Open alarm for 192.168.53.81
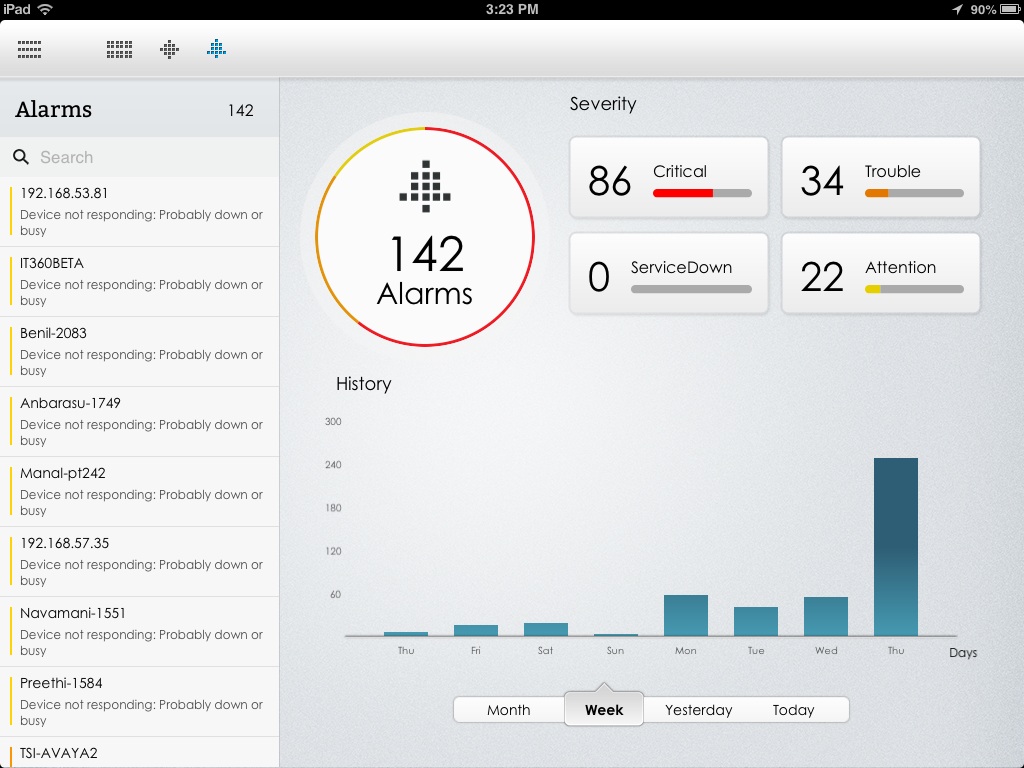This screenshot has height=768, width=1024. point(140,212)
